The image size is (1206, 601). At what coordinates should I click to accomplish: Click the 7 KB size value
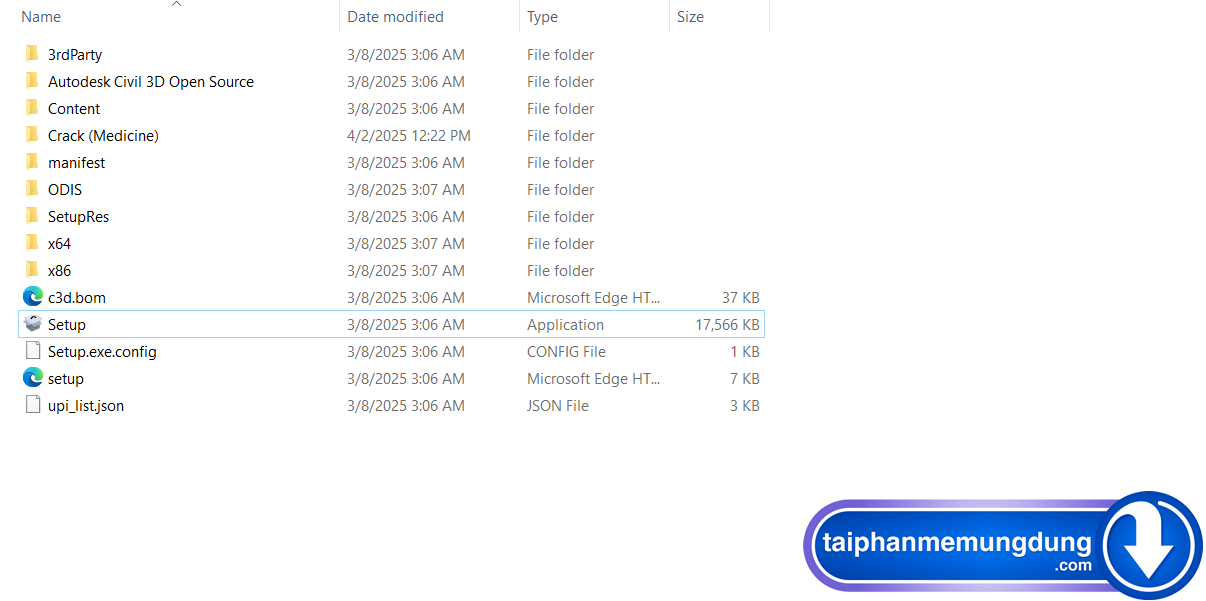click(745, 379)
